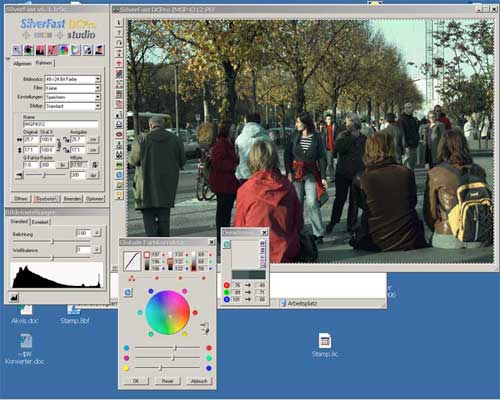Open Akvis.doc desktop icon

coord(25,313)
